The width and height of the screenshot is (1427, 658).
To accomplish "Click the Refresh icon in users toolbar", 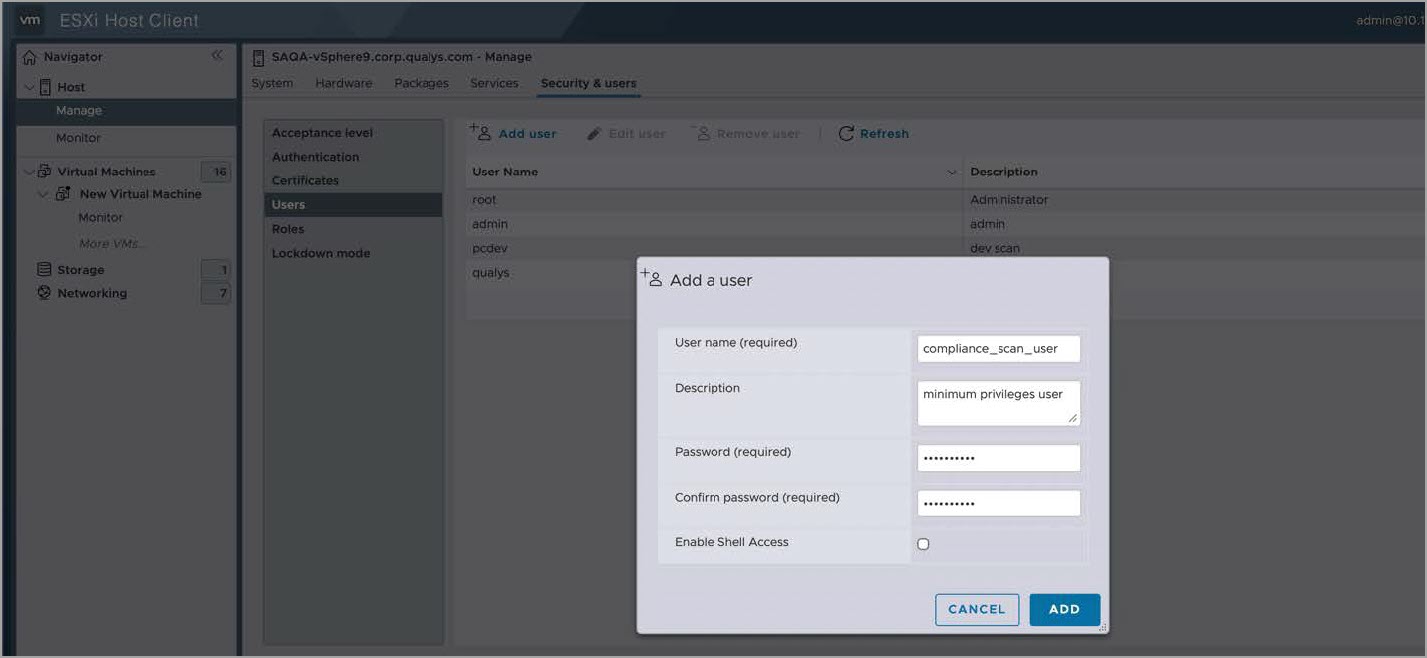I will (846, 134).
